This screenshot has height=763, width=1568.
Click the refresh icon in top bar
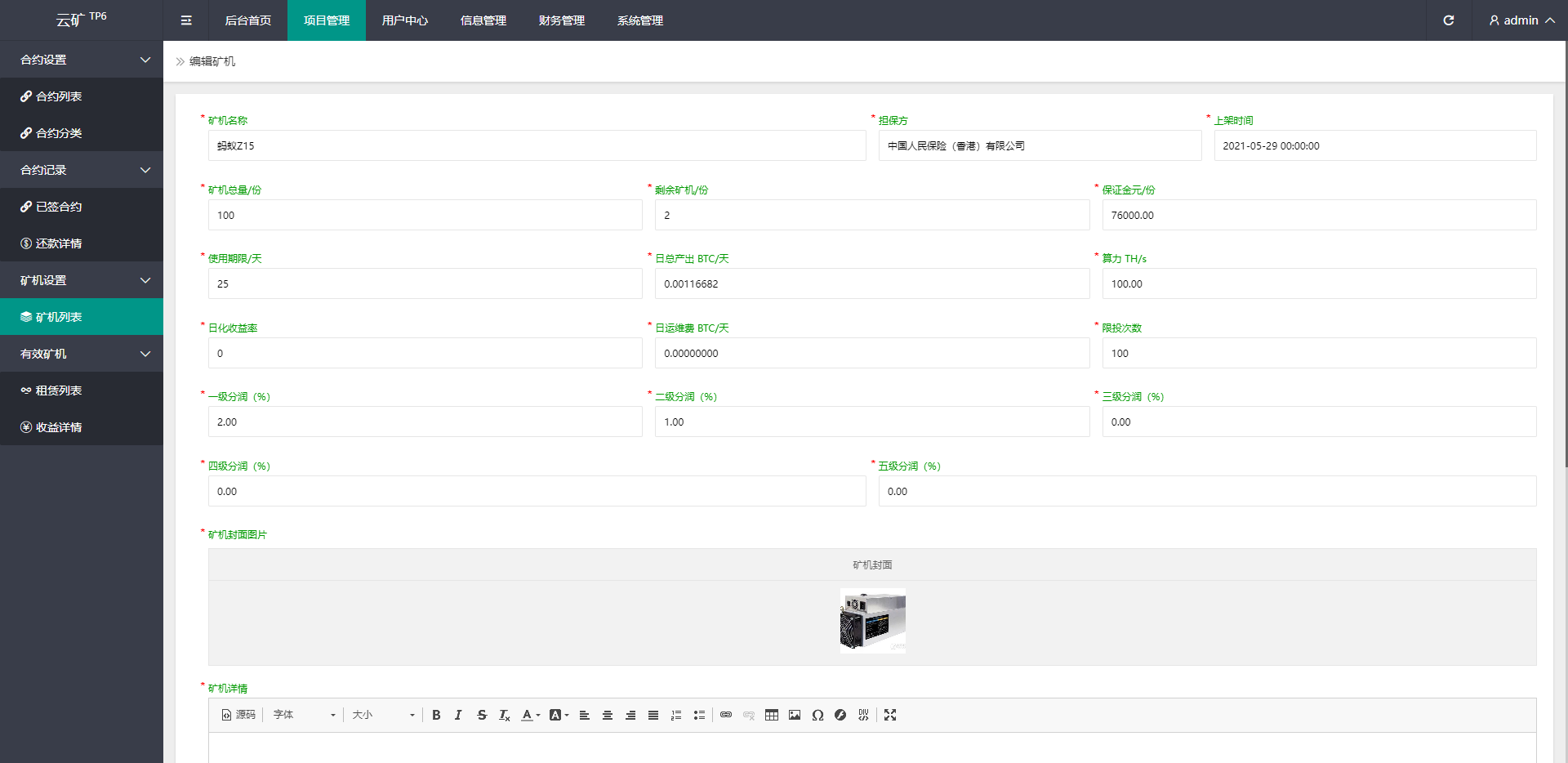point(1448,20)
